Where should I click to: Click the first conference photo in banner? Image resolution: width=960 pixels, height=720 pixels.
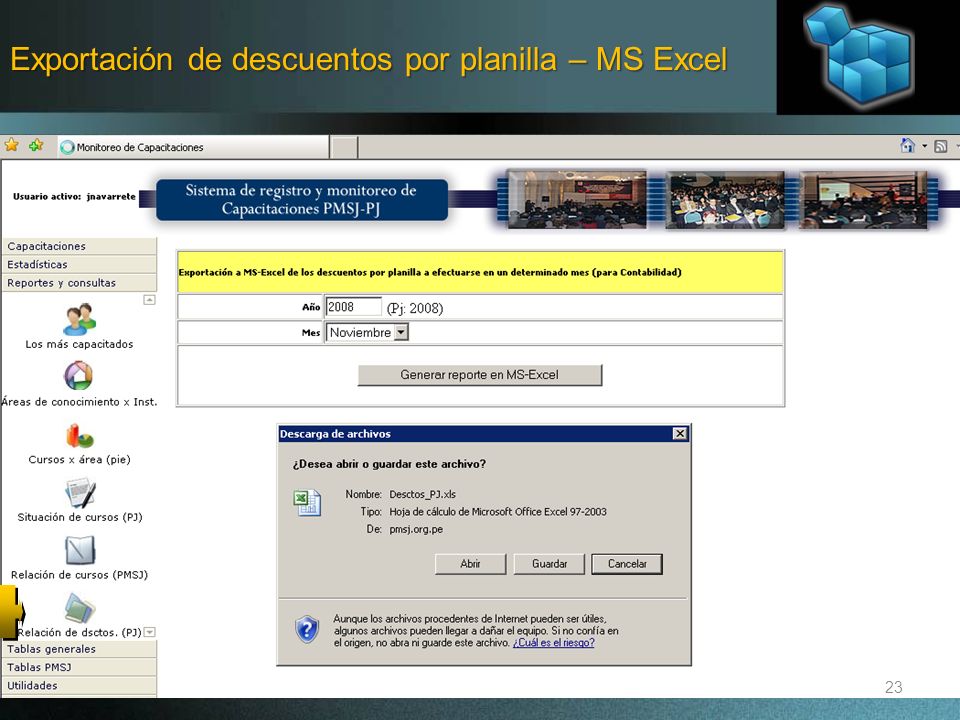576,200
